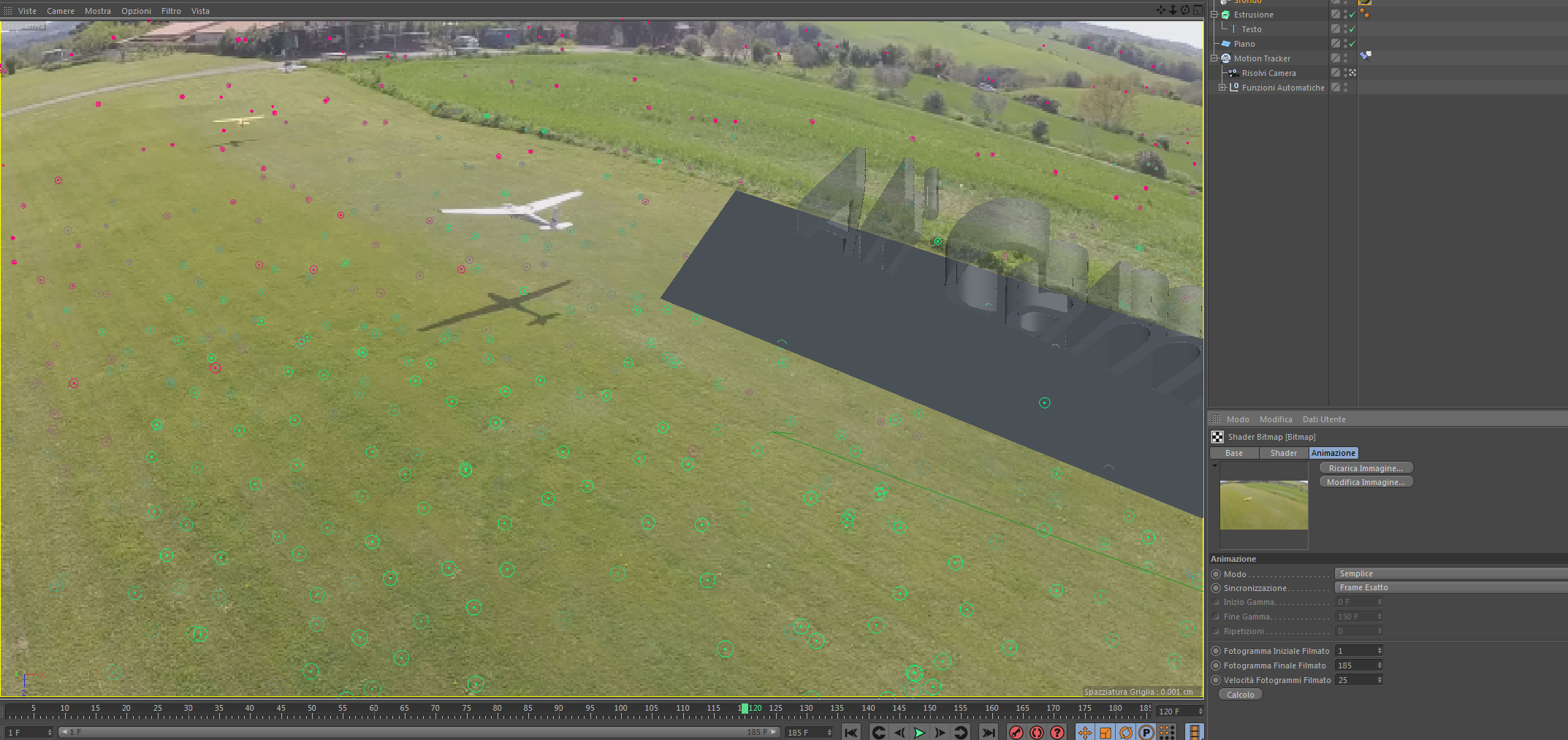
Task: Open the Viste viewport menu
Action: [x=27, y=11]
